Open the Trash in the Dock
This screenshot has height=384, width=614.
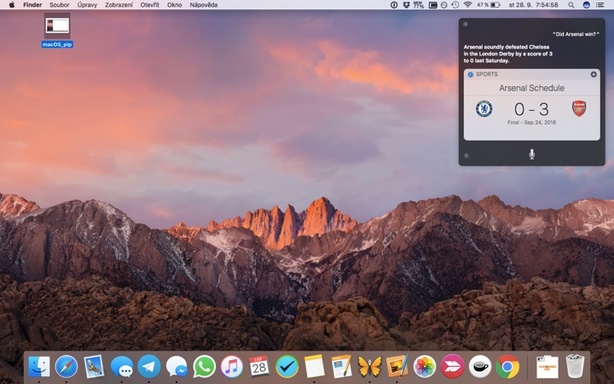(x=575, y=366)
